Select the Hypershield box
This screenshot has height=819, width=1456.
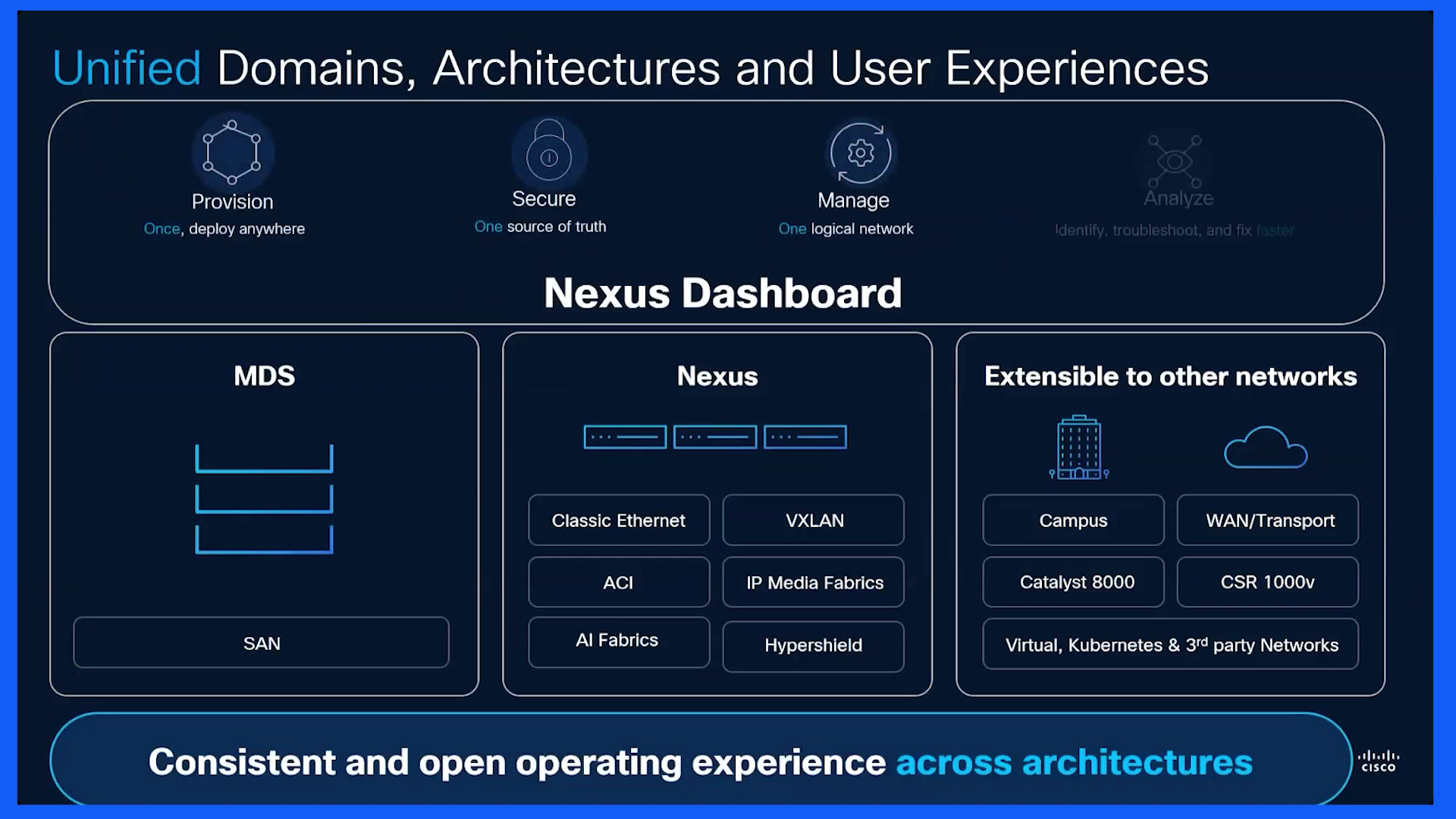[814, 646]
